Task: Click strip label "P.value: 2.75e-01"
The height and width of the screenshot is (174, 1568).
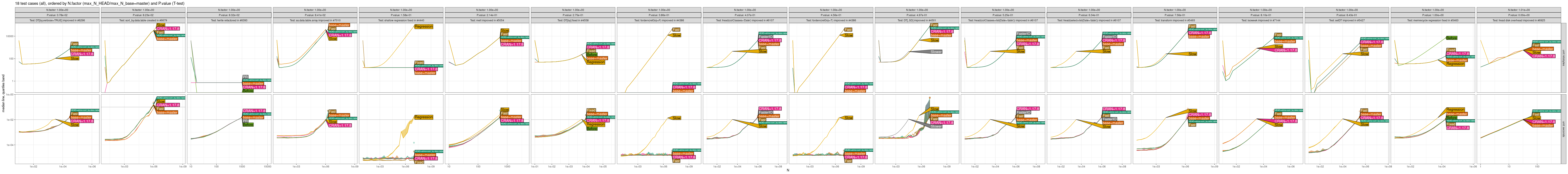Action: point(573,15)
